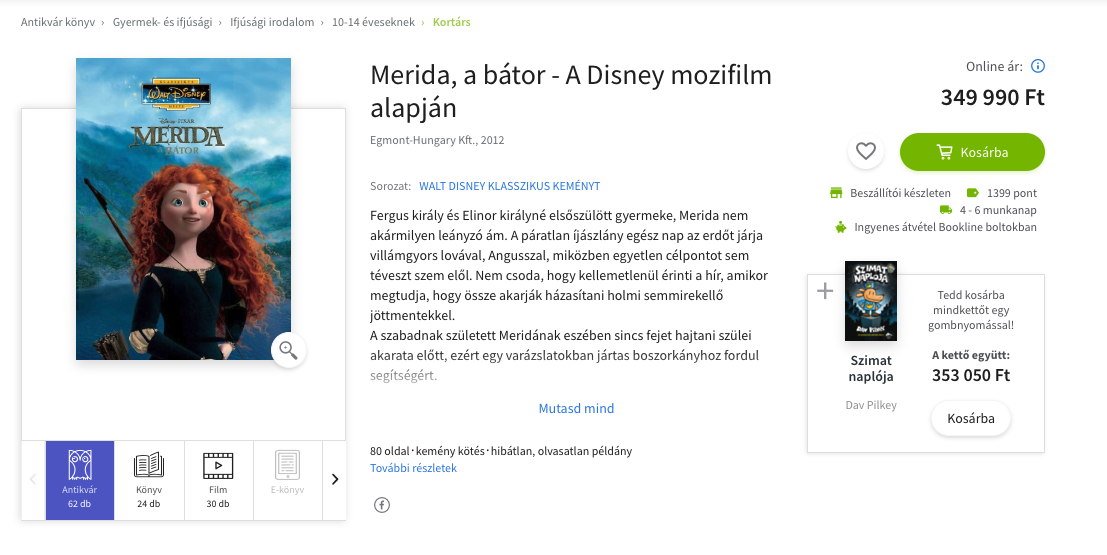Switch to the Film format tab
Viewport: 1107px width, 555px height.
pyautogui.click(x=218, y=480)
